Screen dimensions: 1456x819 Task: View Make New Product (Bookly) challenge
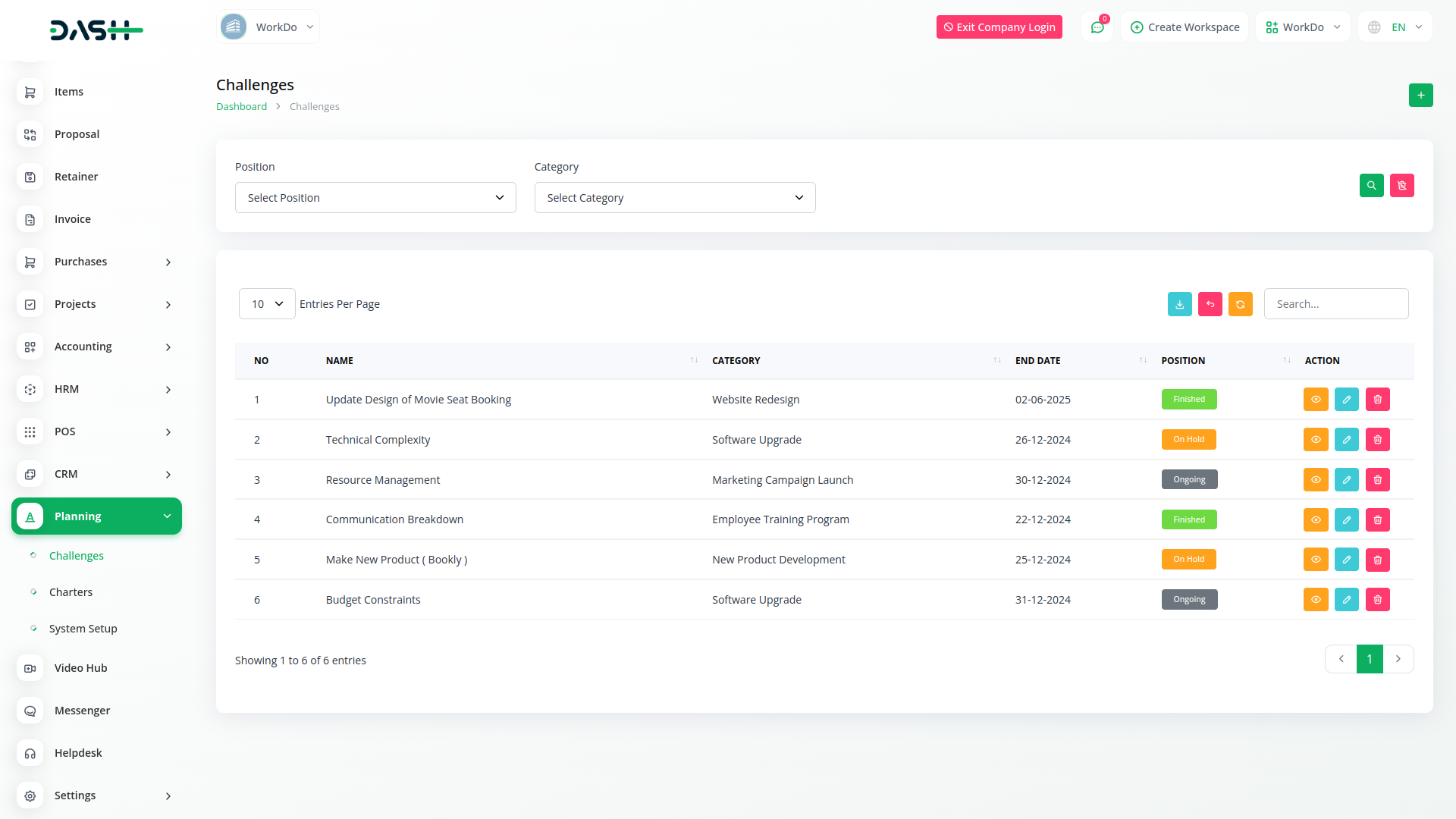pos(1316,560)
